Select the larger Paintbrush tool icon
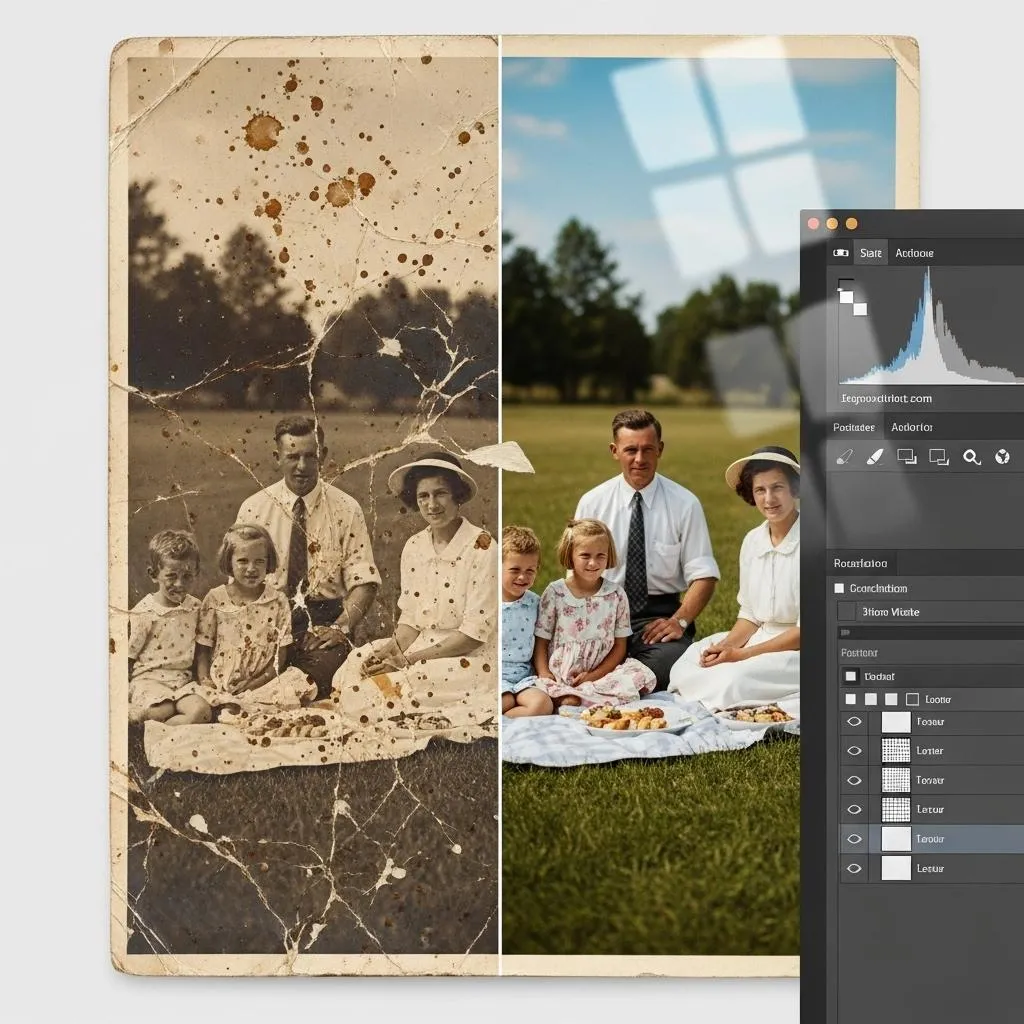Image resolution: width=1024 pixels, height=1024 pixels. pyautogui.click(x=874, y=457)
